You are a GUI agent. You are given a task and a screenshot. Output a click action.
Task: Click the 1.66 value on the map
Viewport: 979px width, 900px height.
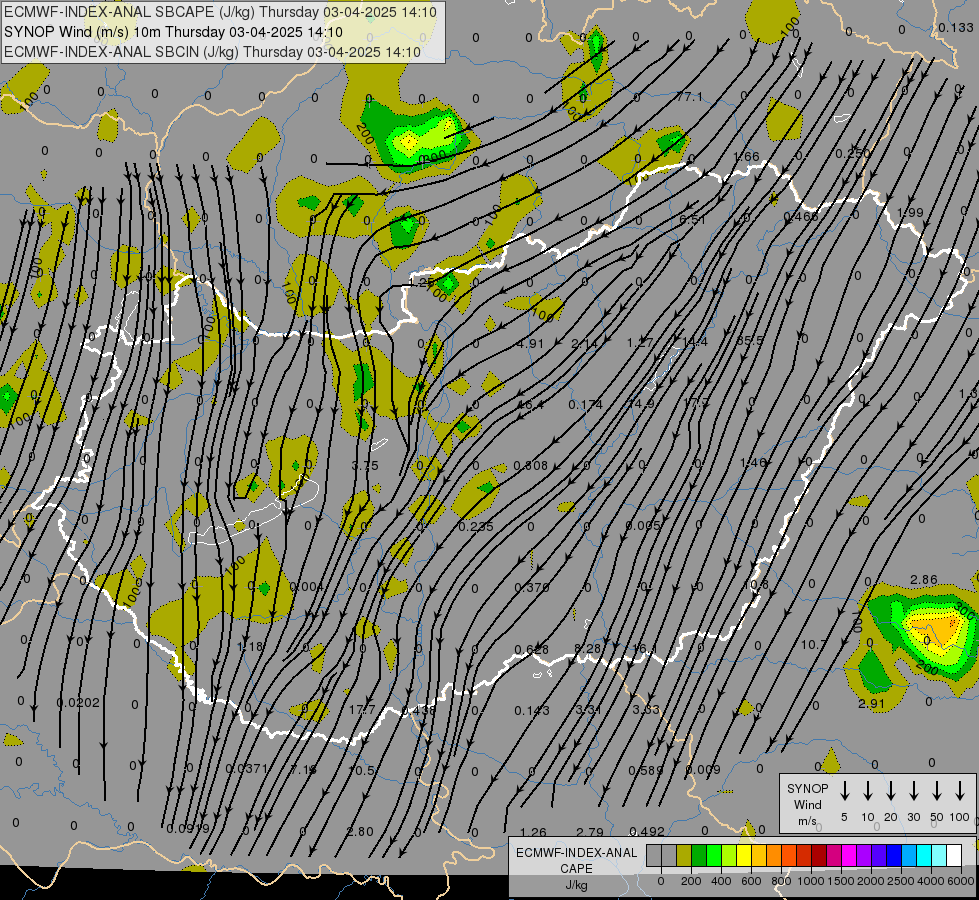[746, 157]
